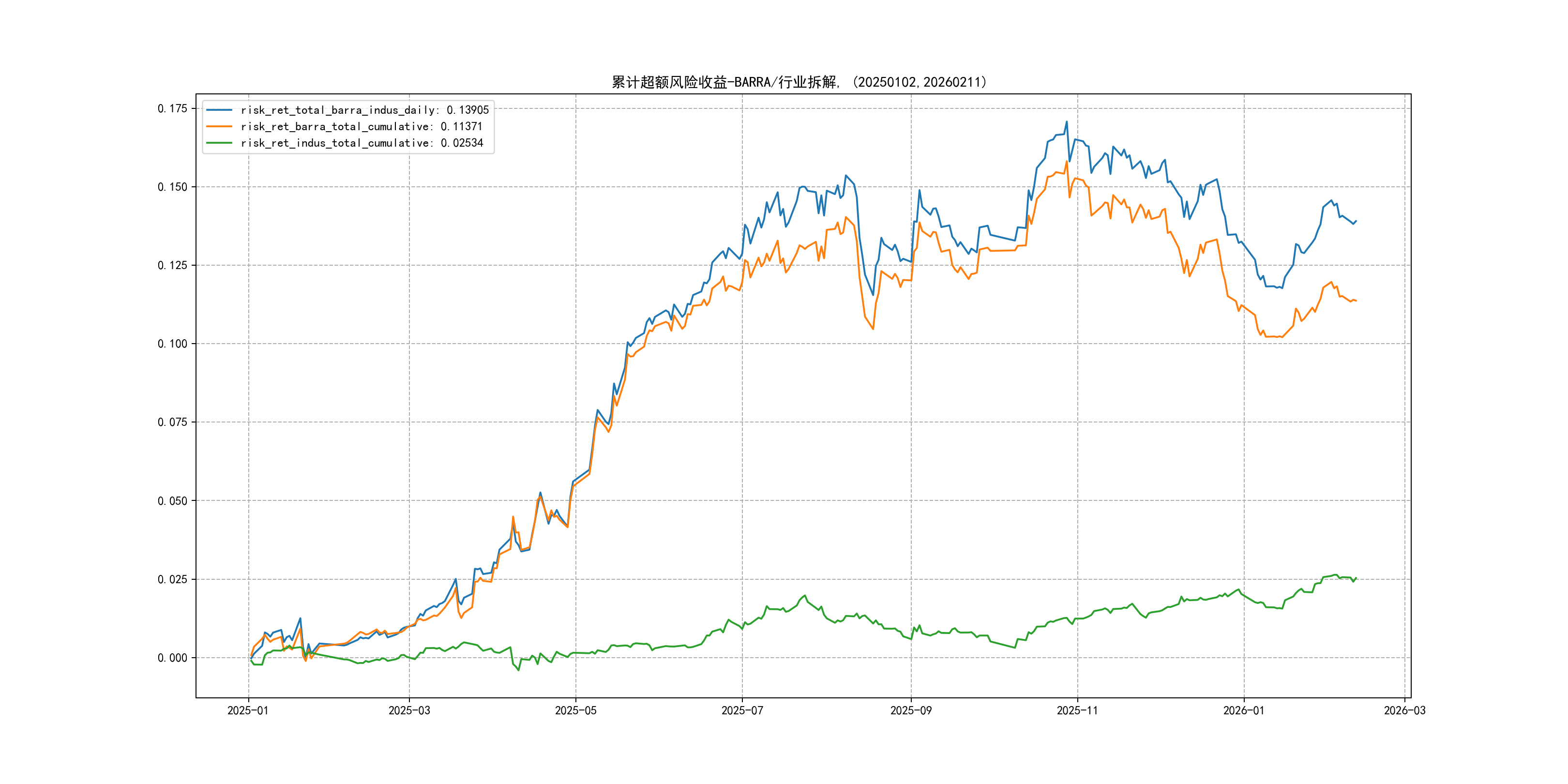The width and height of the screenshot is (1568, 784).
Task: Click the 0.100 y-axis tick label
Action: 172,344
